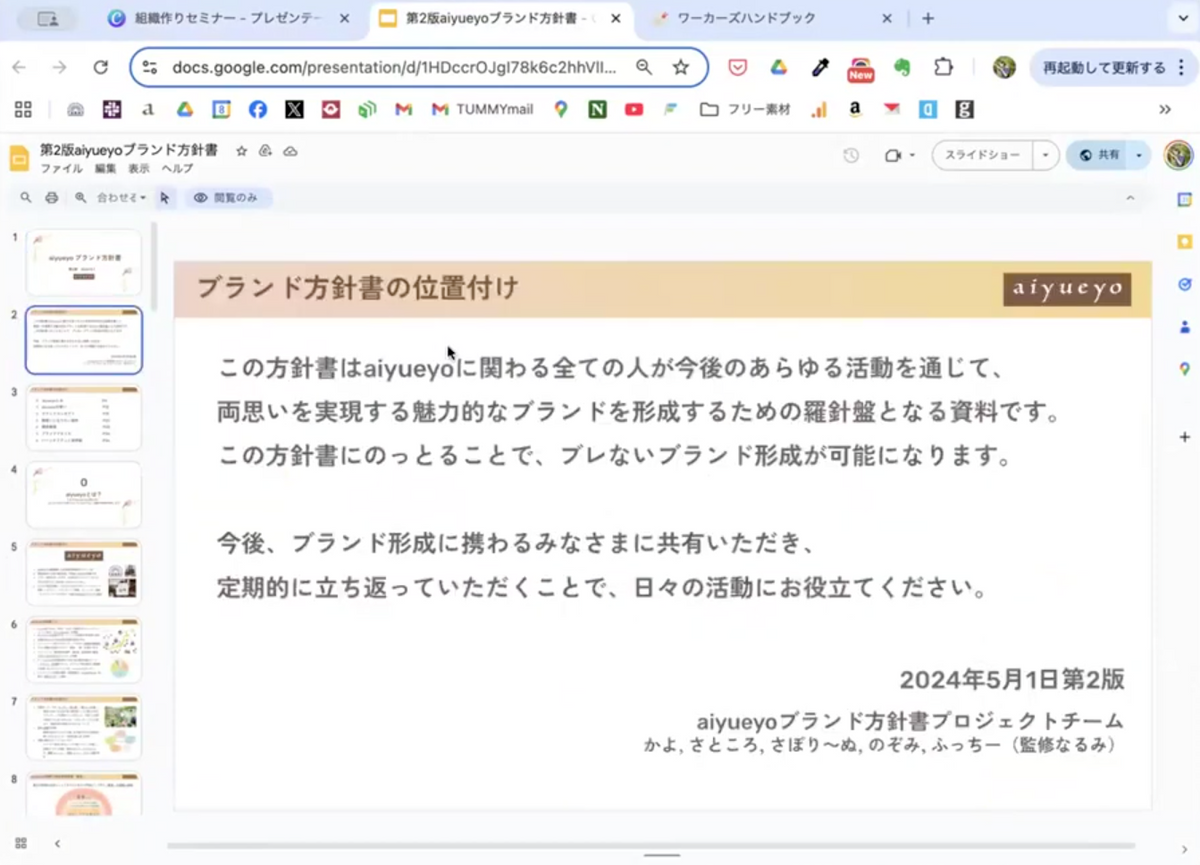Viewport: 1200px width, 865px height.
Task: Click the print icon in the toolbar
Action: 51,198
